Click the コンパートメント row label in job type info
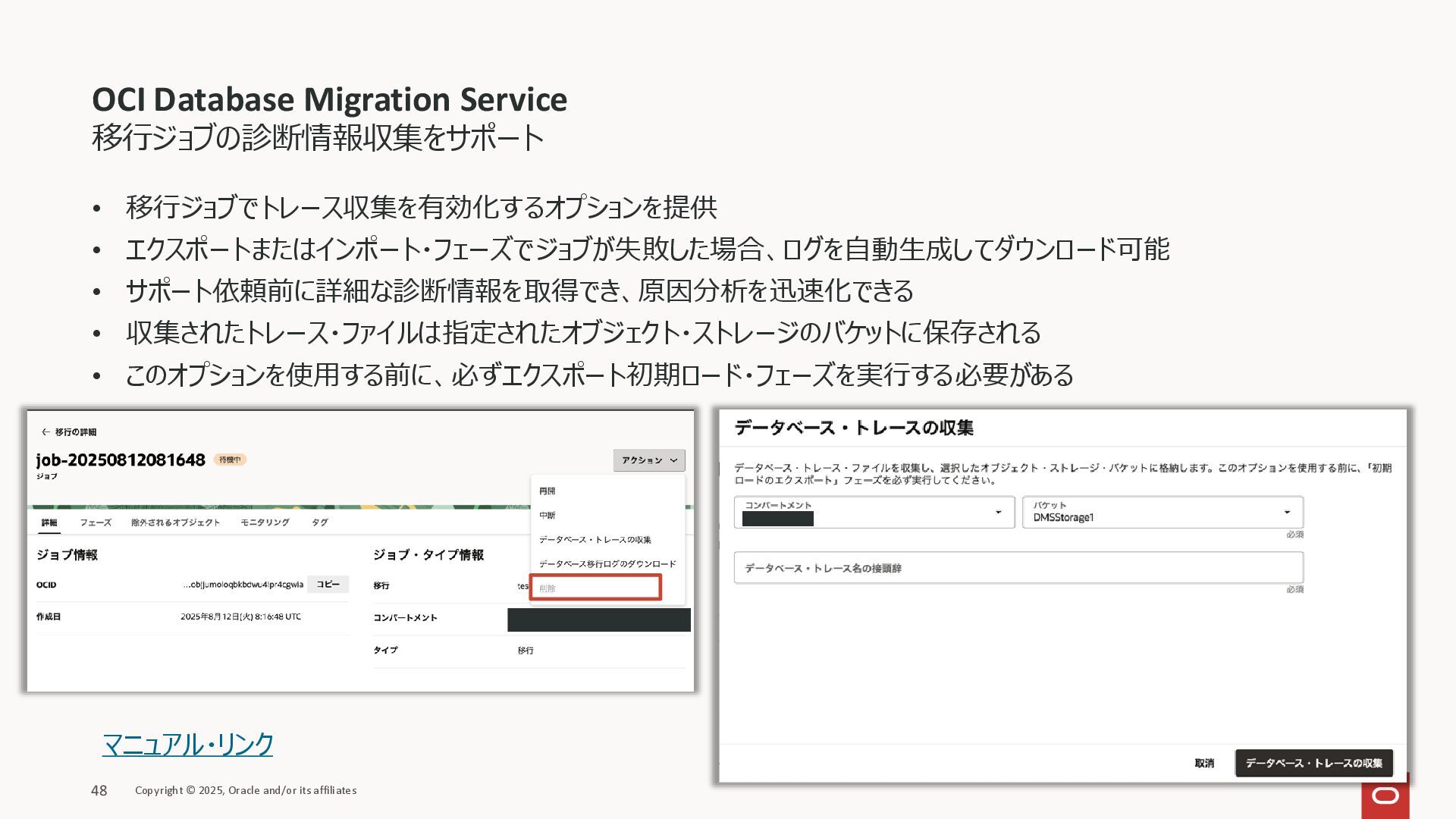 405,618
